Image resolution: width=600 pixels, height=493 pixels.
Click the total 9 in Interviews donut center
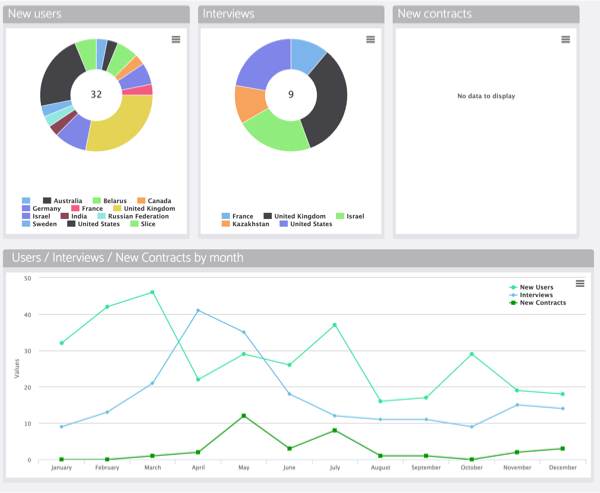pyautogui.click(x=291, y=95)
